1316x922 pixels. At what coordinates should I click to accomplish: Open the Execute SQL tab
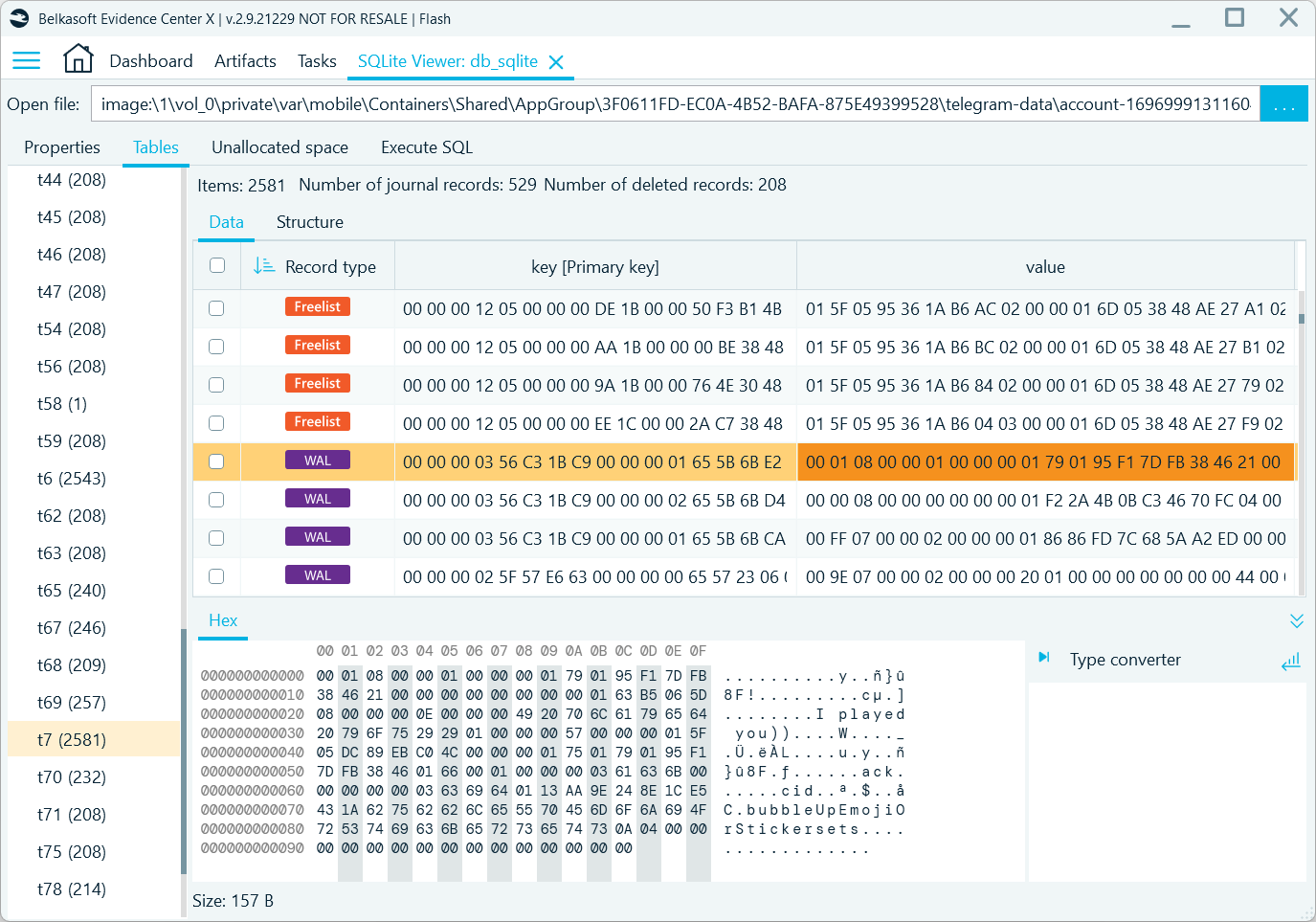tap(426, 147)
